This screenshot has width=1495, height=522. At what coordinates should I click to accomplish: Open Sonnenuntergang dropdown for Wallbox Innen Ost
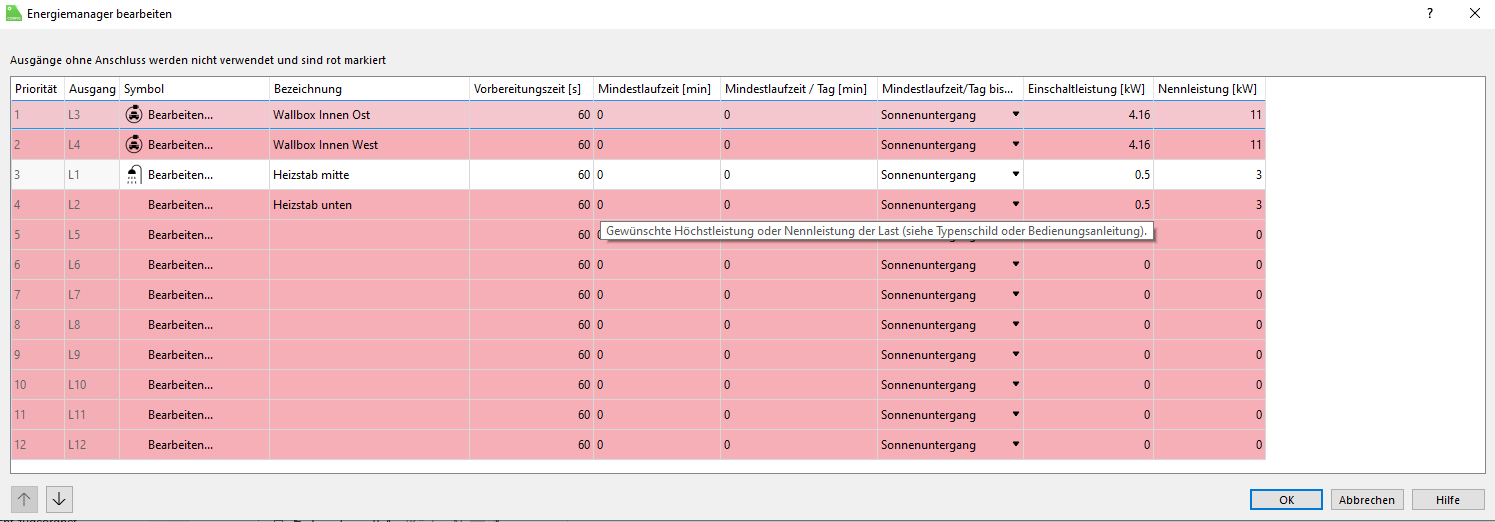(x=1015, y=115)
